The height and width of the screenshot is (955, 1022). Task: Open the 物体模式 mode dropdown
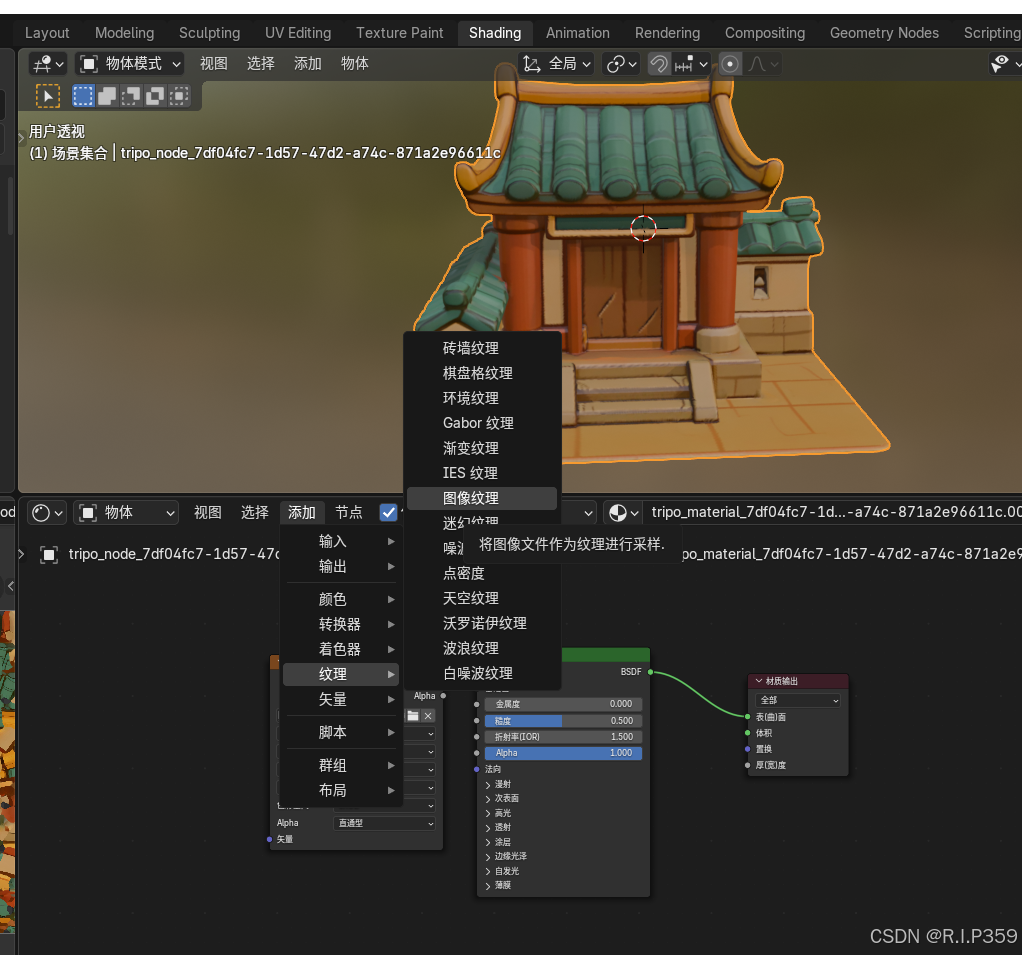(130, 64)
